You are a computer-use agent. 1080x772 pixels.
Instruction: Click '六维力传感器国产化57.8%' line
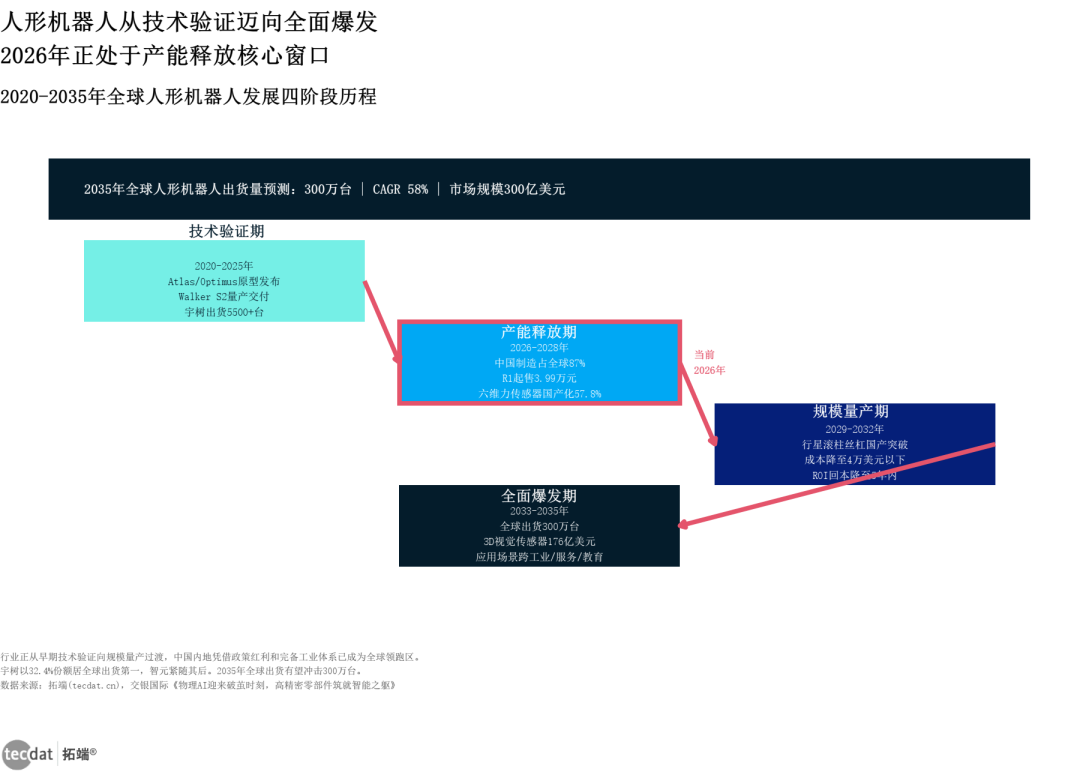pyautogui.click(x=539, y=394)
